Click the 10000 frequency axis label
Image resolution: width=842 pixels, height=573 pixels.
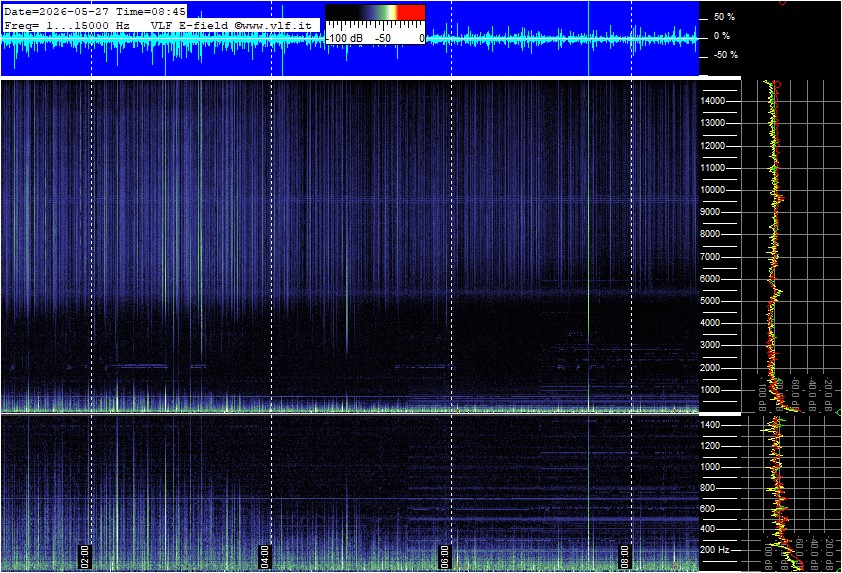[713, 190]
